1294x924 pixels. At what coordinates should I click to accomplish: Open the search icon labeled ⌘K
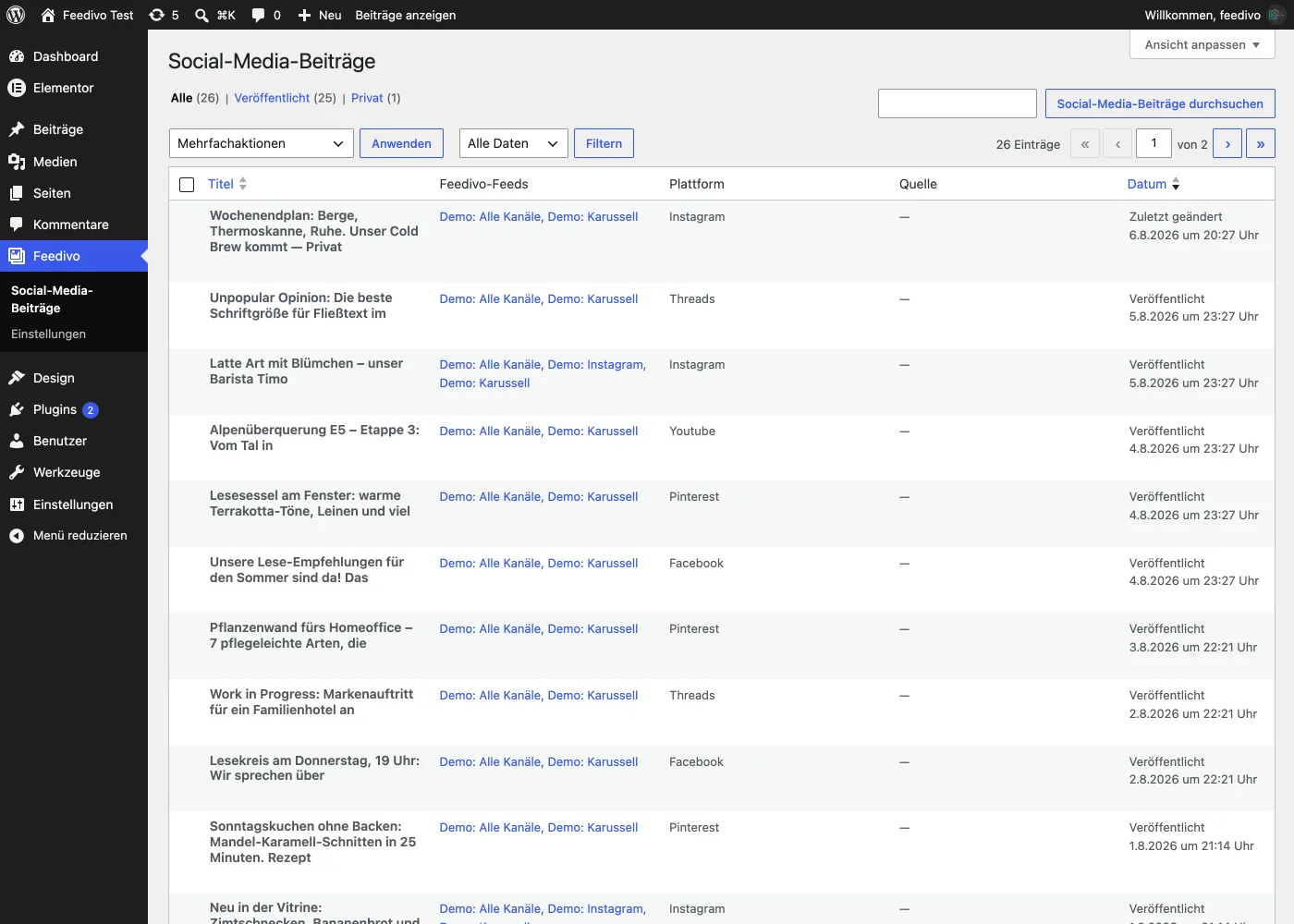pyautogui.click(x=201, y=15)
